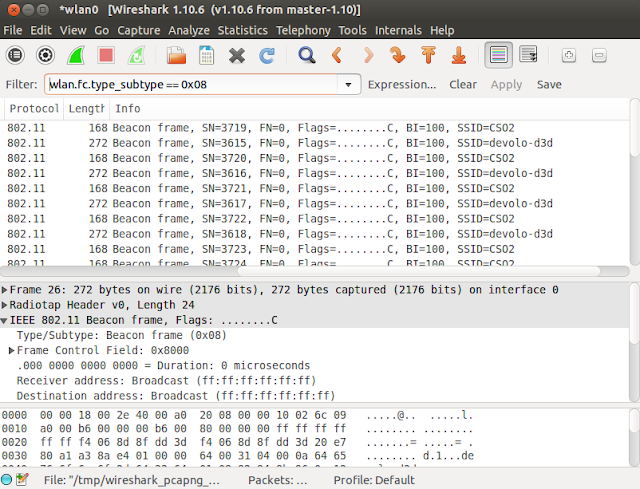The width and height of the screenshot is (640, 489).
Task: Focus the display filter input field
Action: pyautogui.click(x=191, y=84)
